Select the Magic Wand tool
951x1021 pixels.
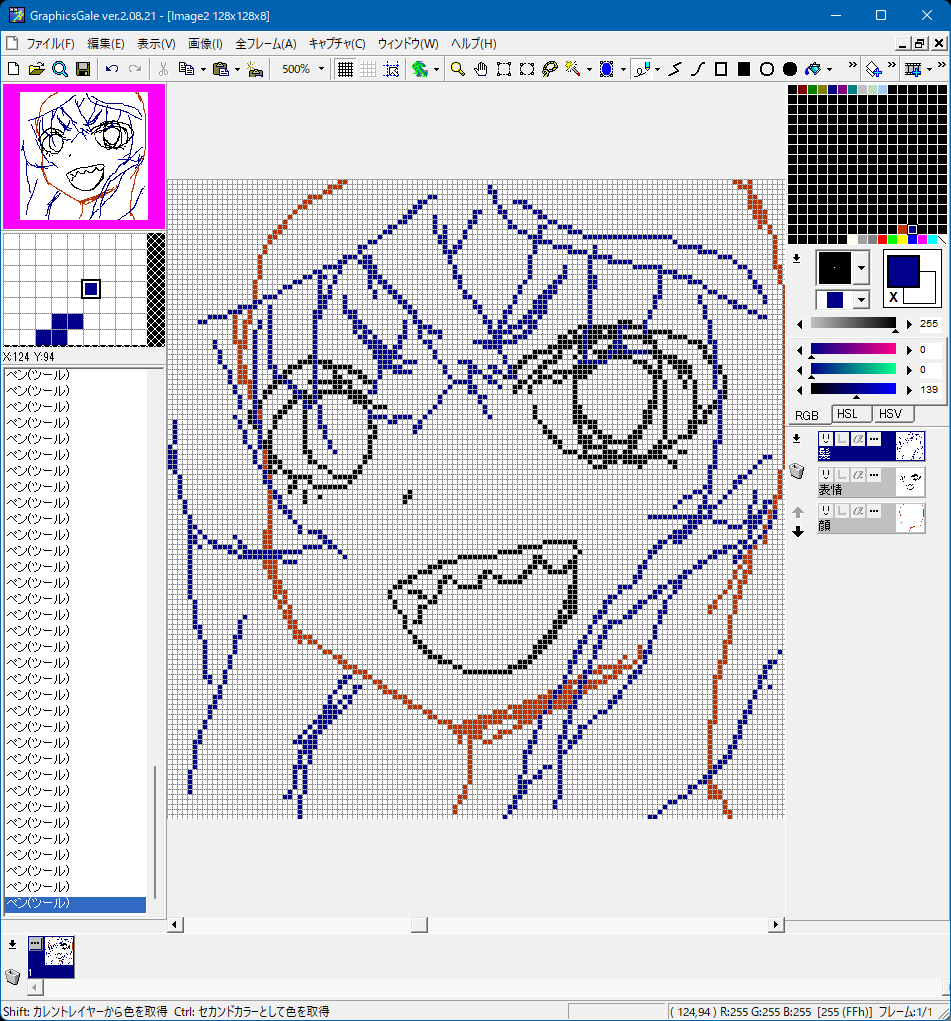coord(573,69)
